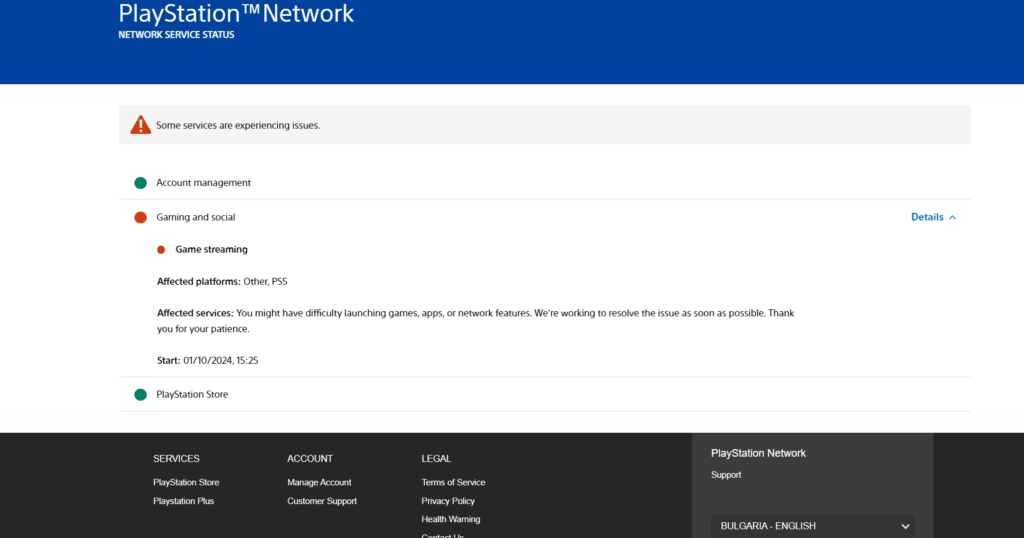Click 'Some services are experiencing issues' message
Screen dimensions: 1024x538
coord(238,125)
